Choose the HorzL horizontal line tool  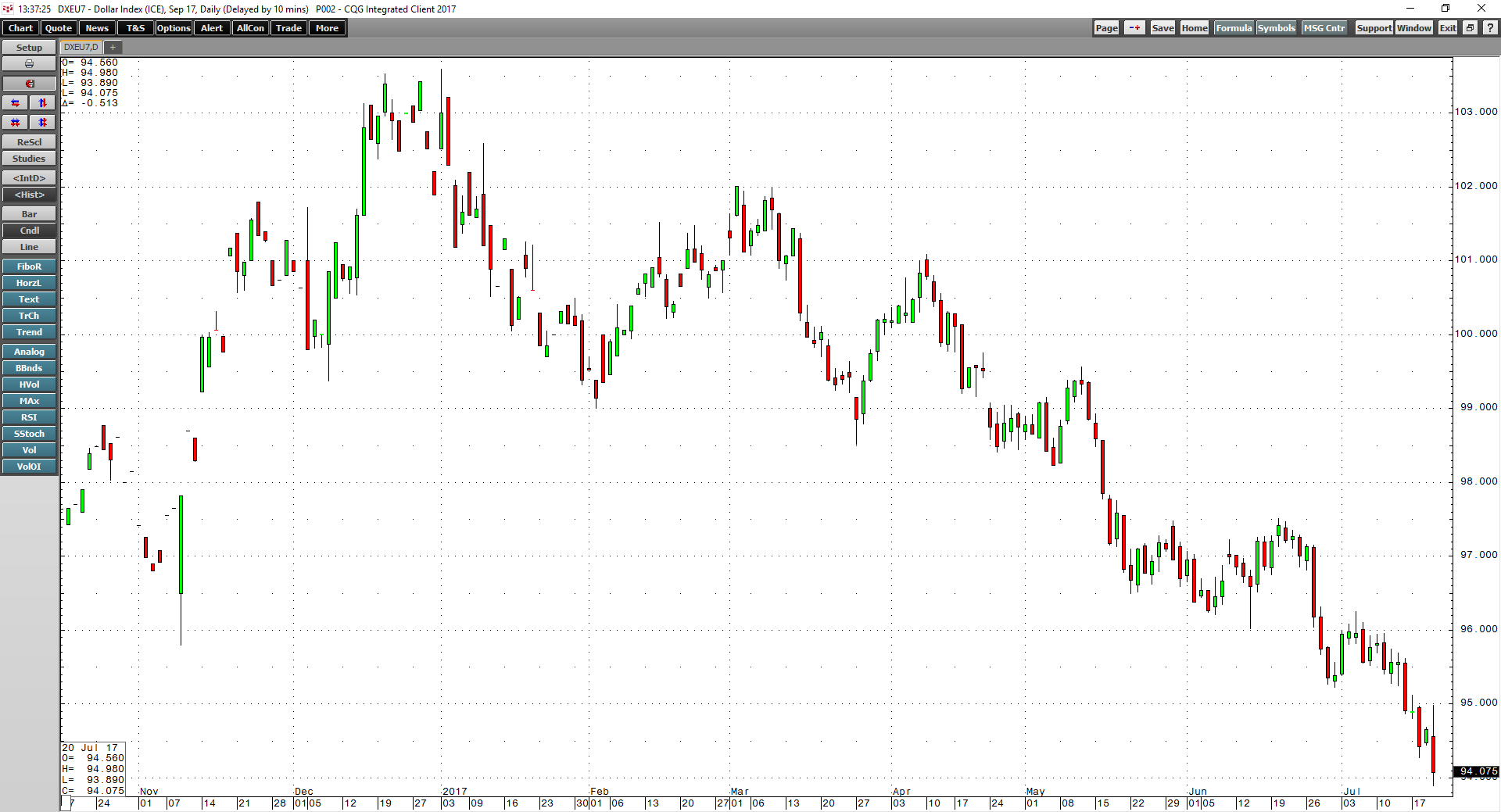click(29, 283)
